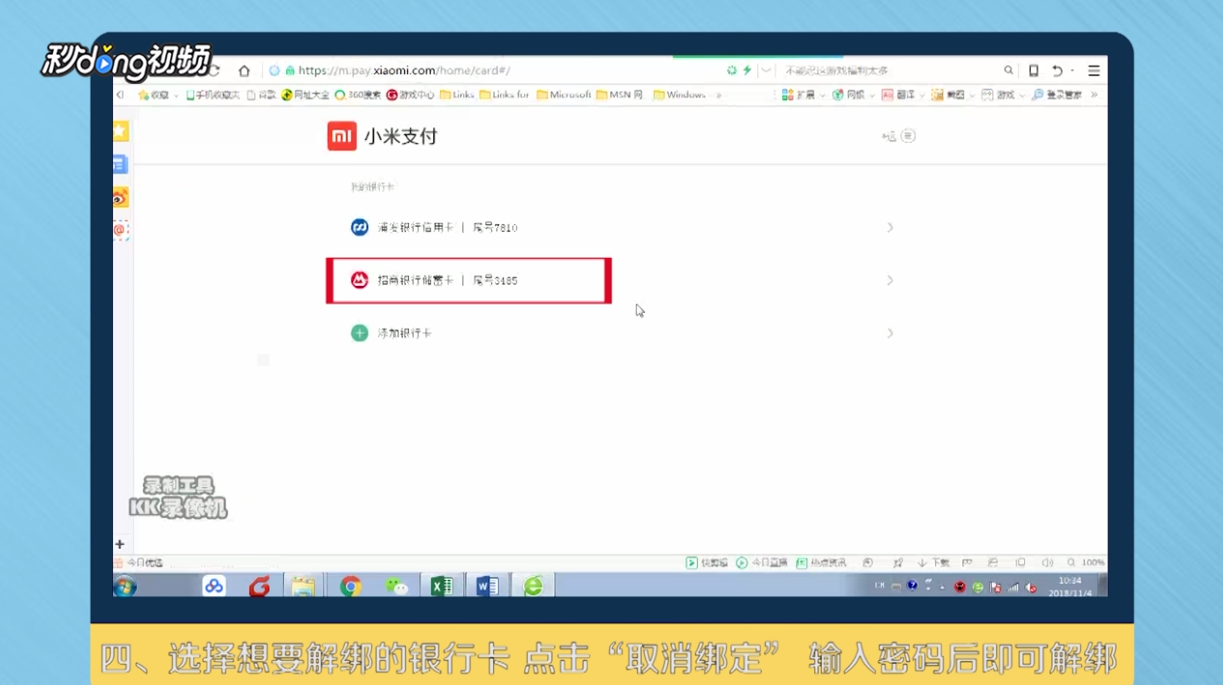The height and width of the screenshot is (685, 1223).
Task: Expand the 招商银行储蓄卡 row chevron
Action: 890,280
